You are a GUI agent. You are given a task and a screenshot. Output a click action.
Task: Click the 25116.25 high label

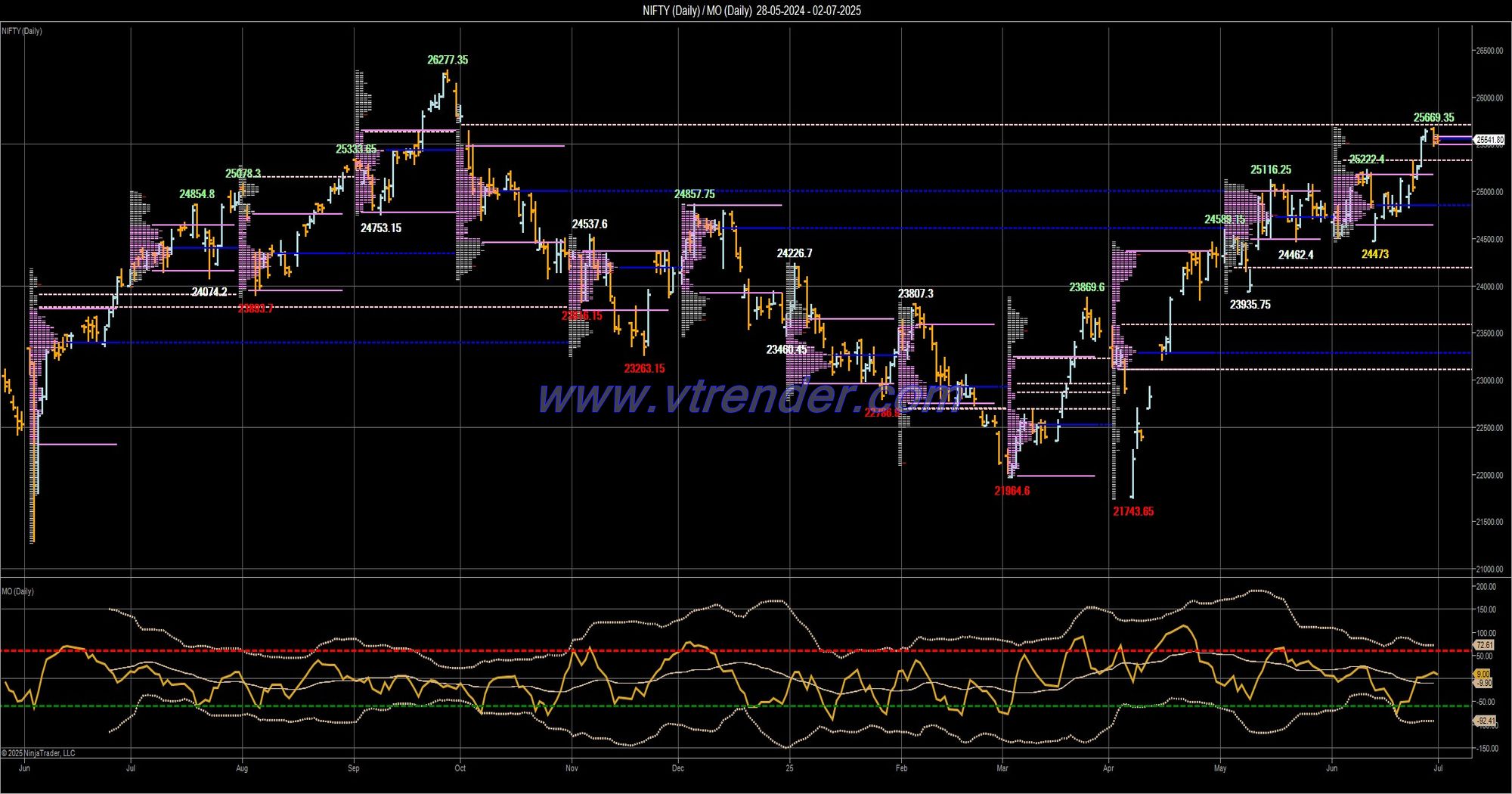(x=1271, y=170)
